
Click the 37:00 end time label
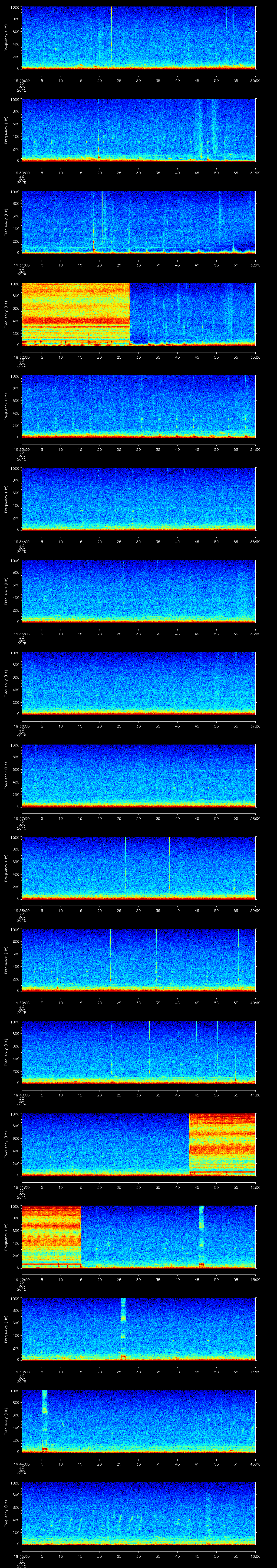click(x=256, y=726)
